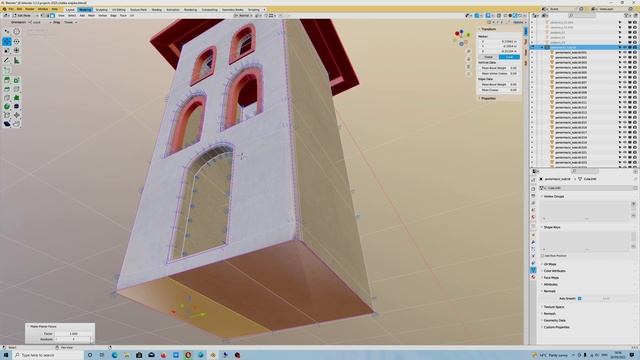Click the Local transform button
This screenshot has width=640, height=360.
(509, 57)
